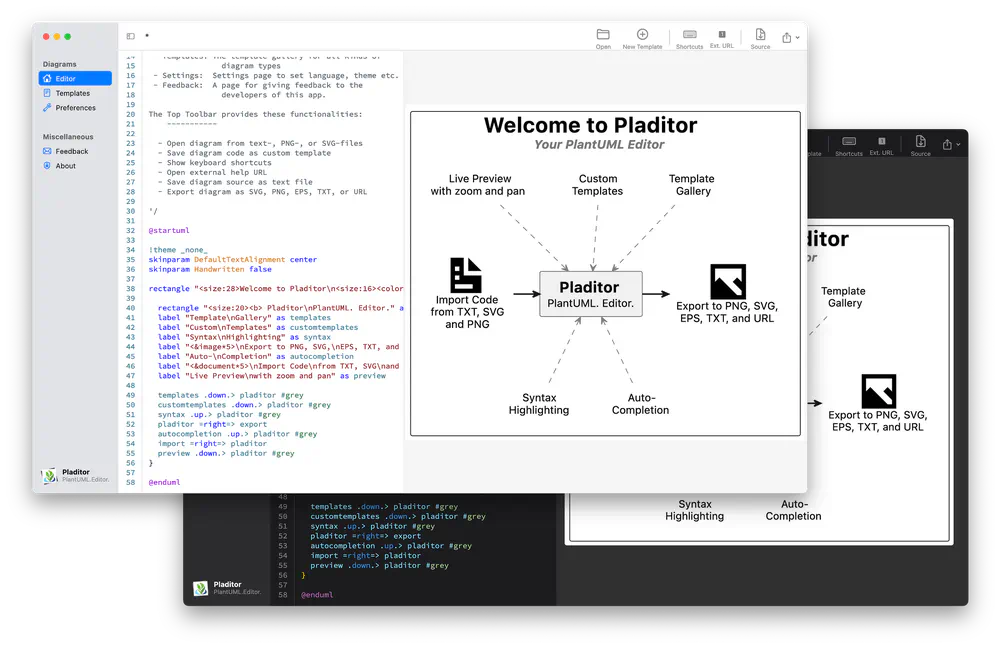
Task: Toggle sidebar visibility icon
Action: (x=131, y=36)
